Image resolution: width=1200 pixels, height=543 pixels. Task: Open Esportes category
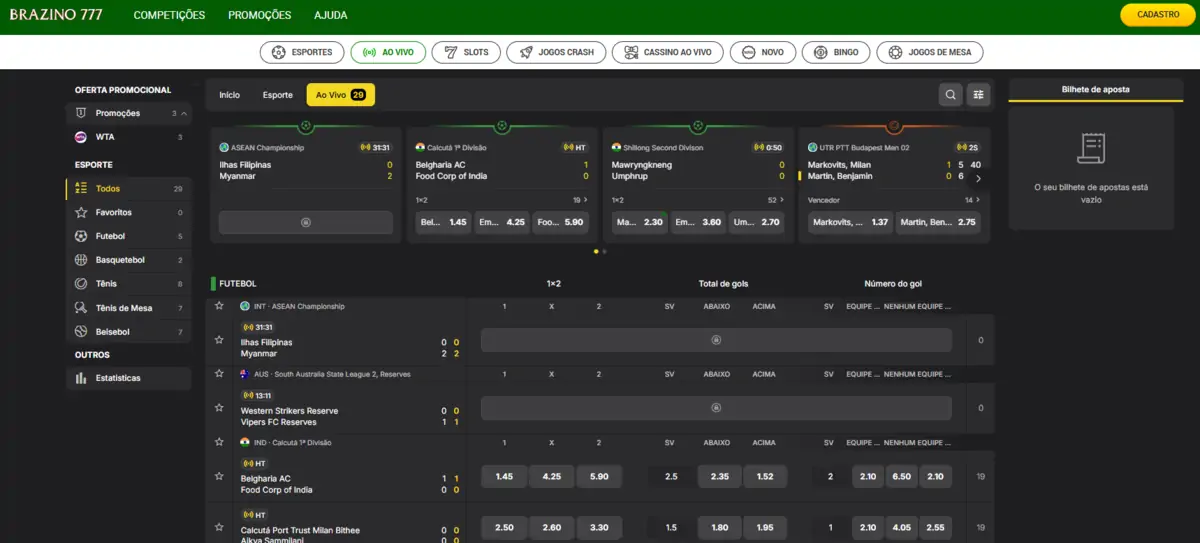click(301, 52)
